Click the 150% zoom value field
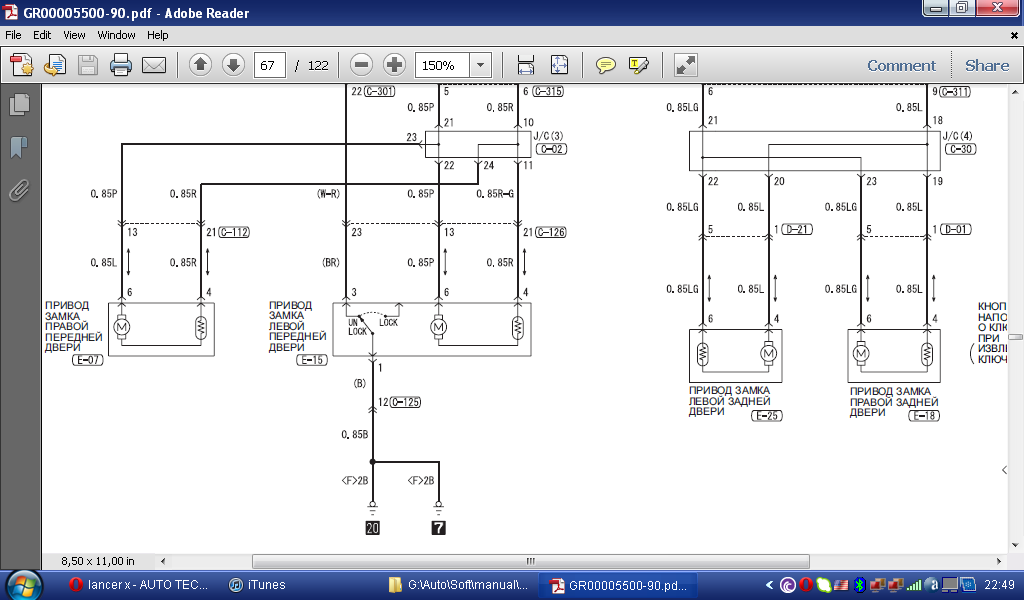1024x600 pixels. tap(441, 65)
